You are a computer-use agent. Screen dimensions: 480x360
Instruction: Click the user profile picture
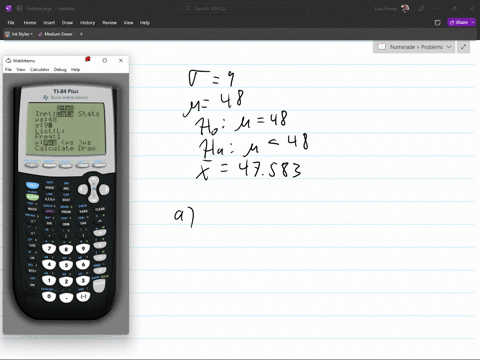pyautogui.click(x=405, y=9)
